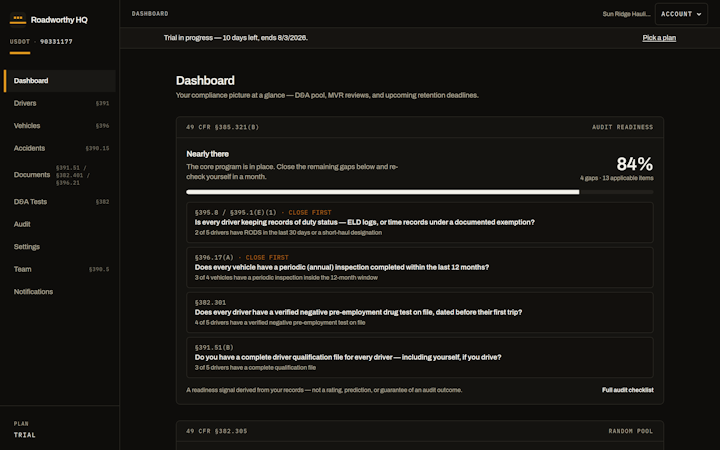This screenshot has height=450, width=720.
Task: Open the Audit page
Action: pos(60,224)
